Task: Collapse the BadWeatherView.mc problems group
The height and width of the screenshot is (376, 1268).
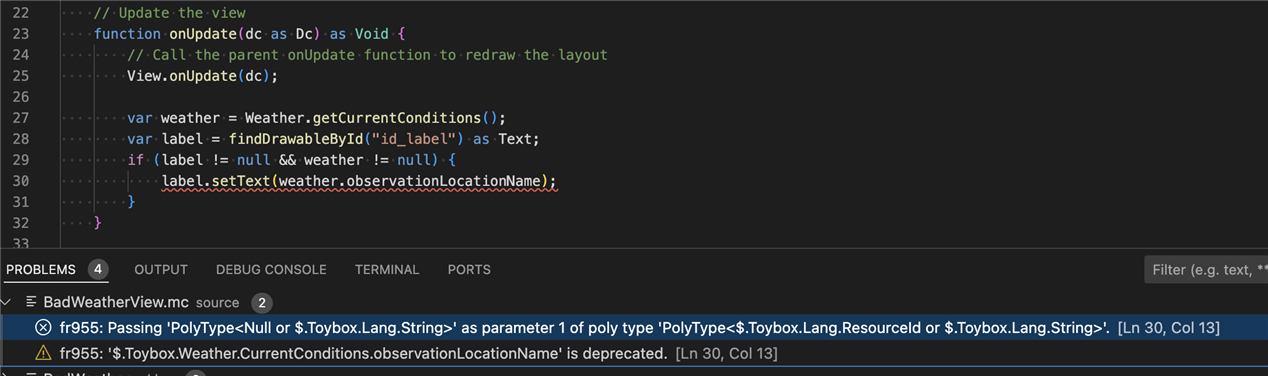Action: click(9, 302)
